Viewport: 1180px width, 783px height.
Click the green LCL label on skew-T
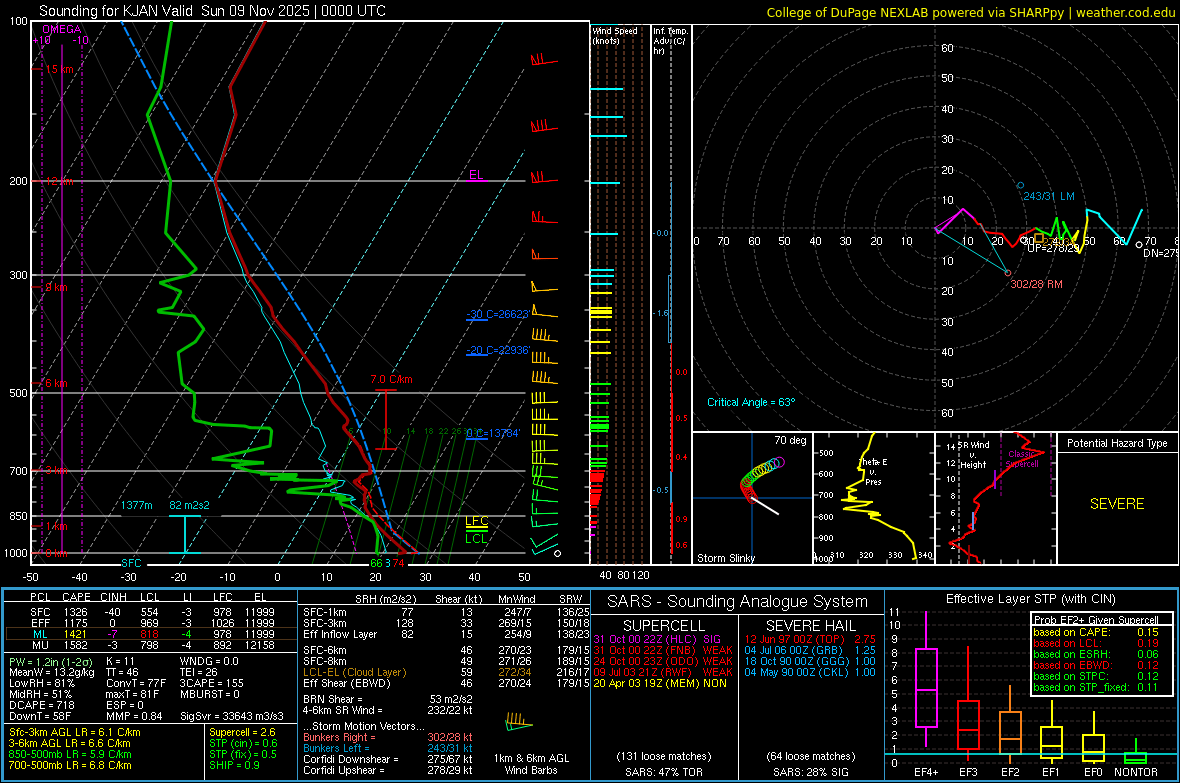[476, 538]
